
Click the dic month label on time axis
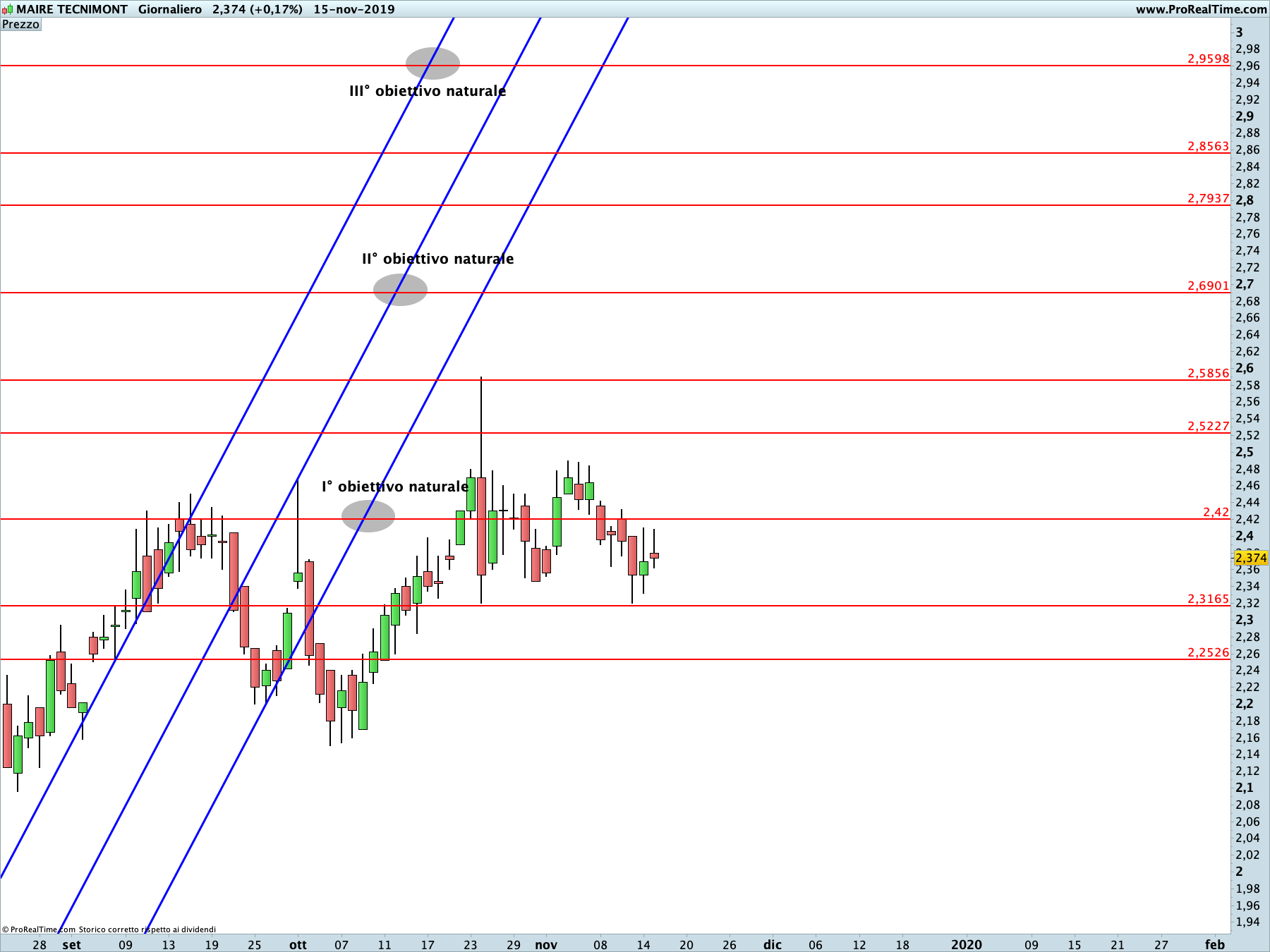[x=773, y=944]
